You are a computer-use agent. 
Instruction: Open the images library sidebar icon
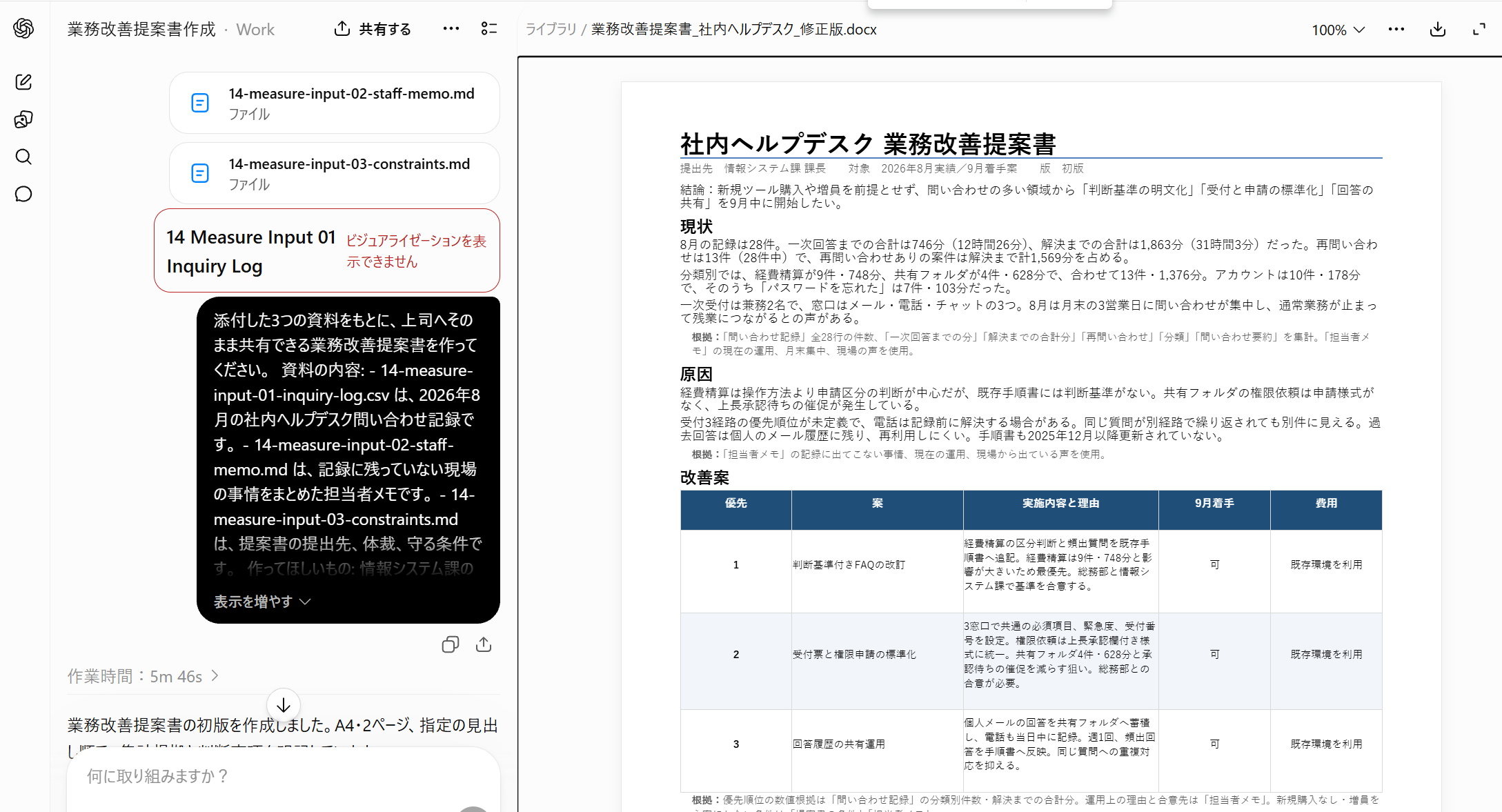(x=23, y=119)
